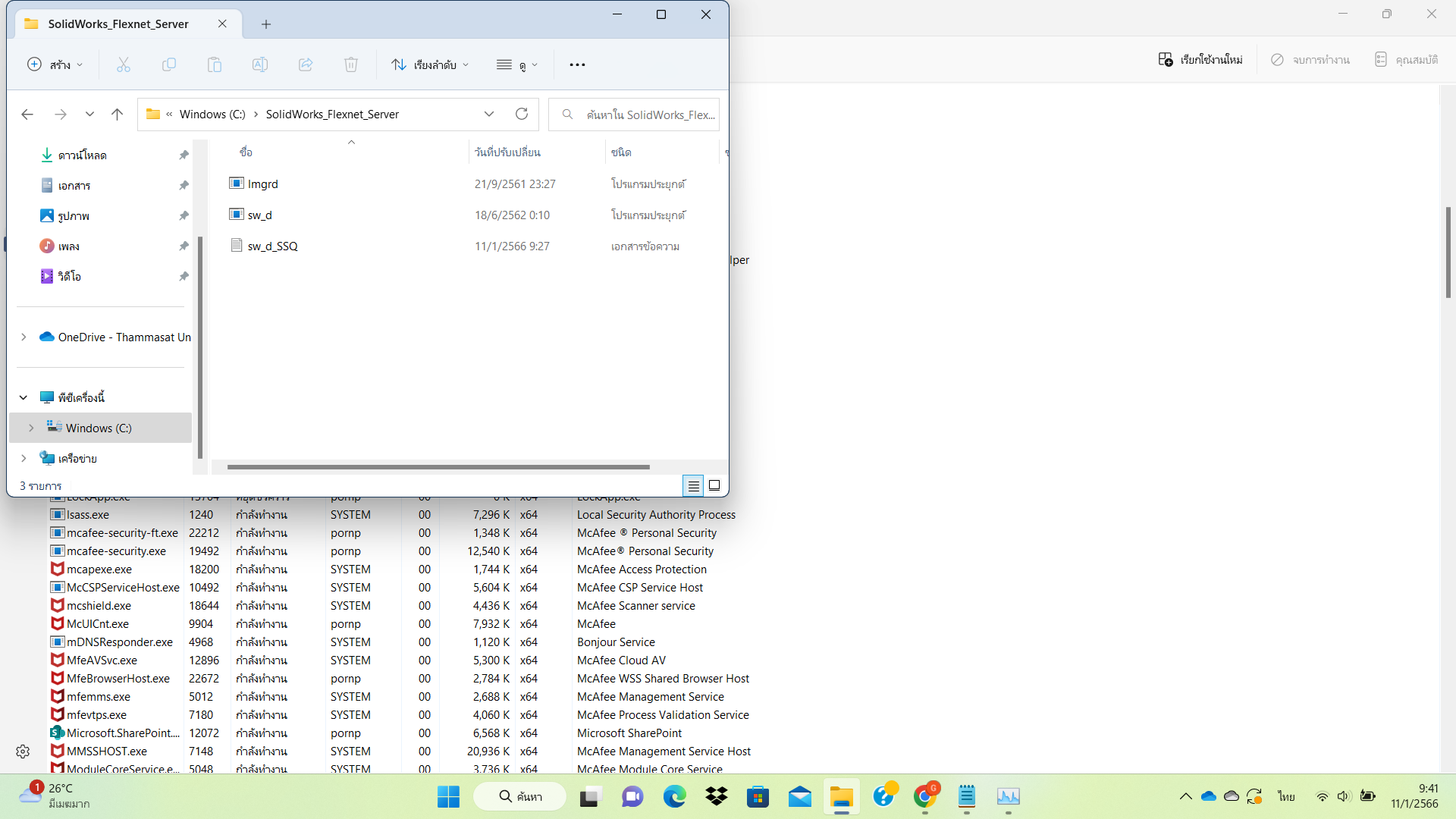
Task: Collapse This PC (พีซีเครื่องนี้) node
Action: (x=24, y=398)
